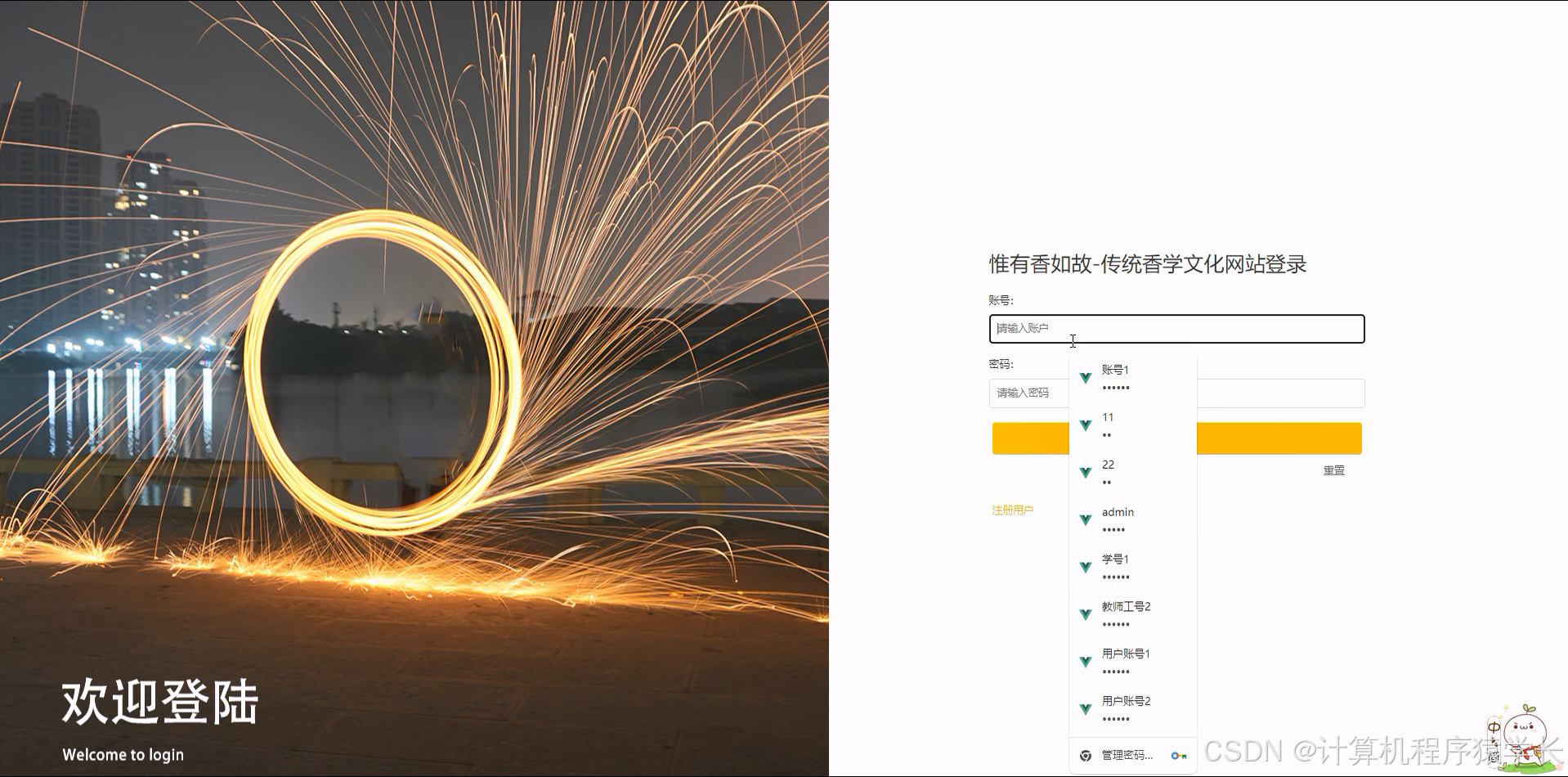Choose saved credential 11
The width and height of the screenshot is (1568, 777).
(1132, 425)
